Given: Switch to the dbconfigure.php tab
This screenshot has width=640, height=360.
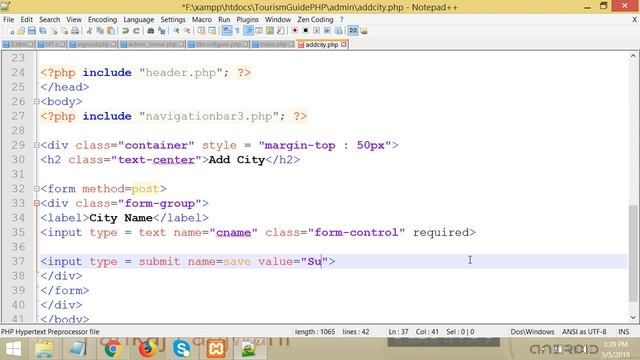Looking at the screenshot, I should [x=218, y=44].
